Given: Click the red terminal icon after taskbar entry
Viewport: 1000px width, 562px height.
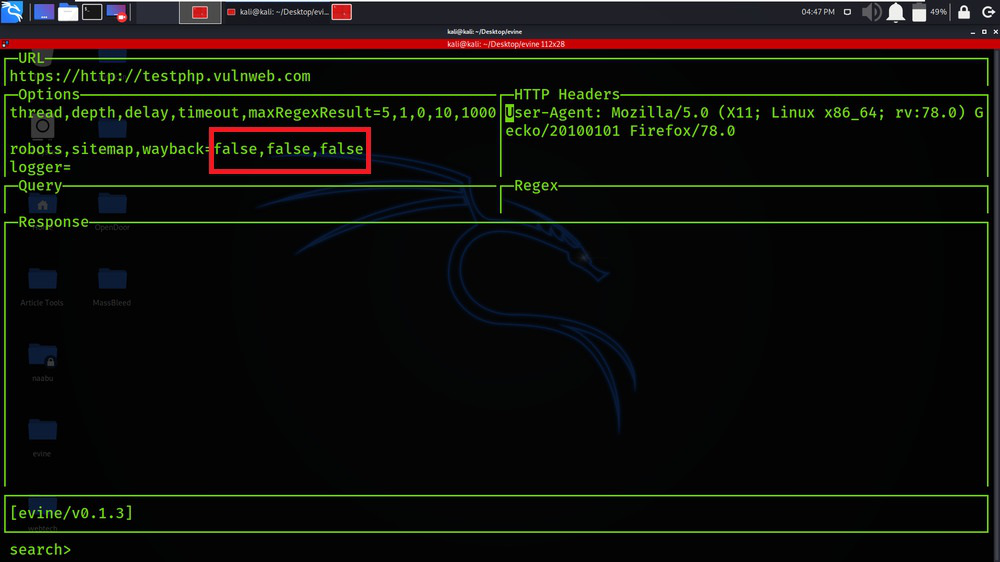Looking at the screenshot, I should pyautogui.click(x=342, y=12).
